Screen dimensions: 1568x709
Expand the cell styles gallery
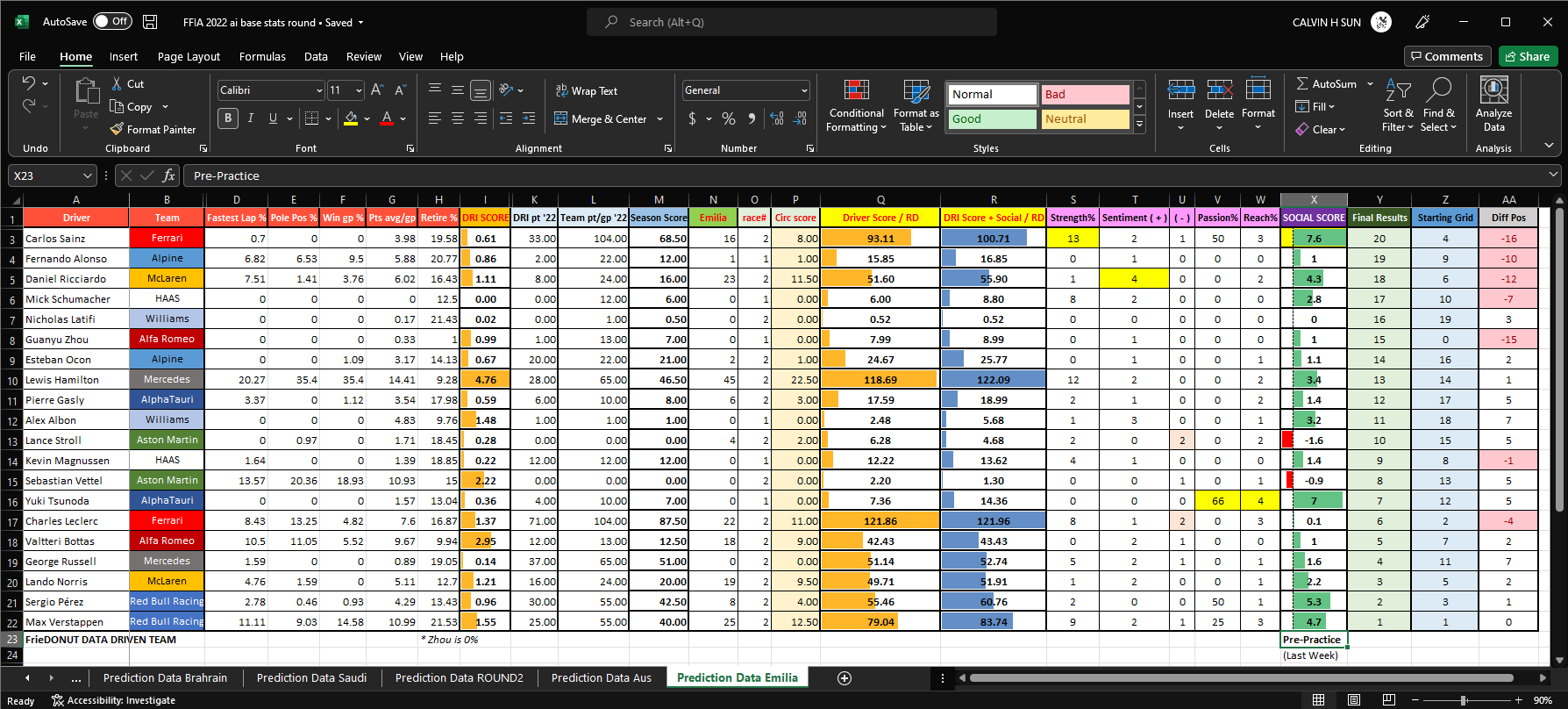click(1140, 125)
